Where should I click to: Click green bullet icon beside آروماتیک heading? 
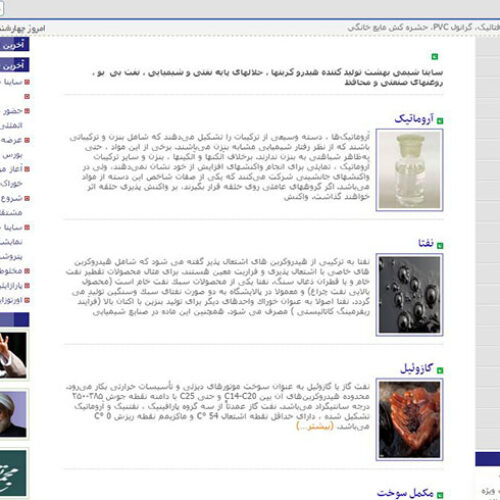440,121
